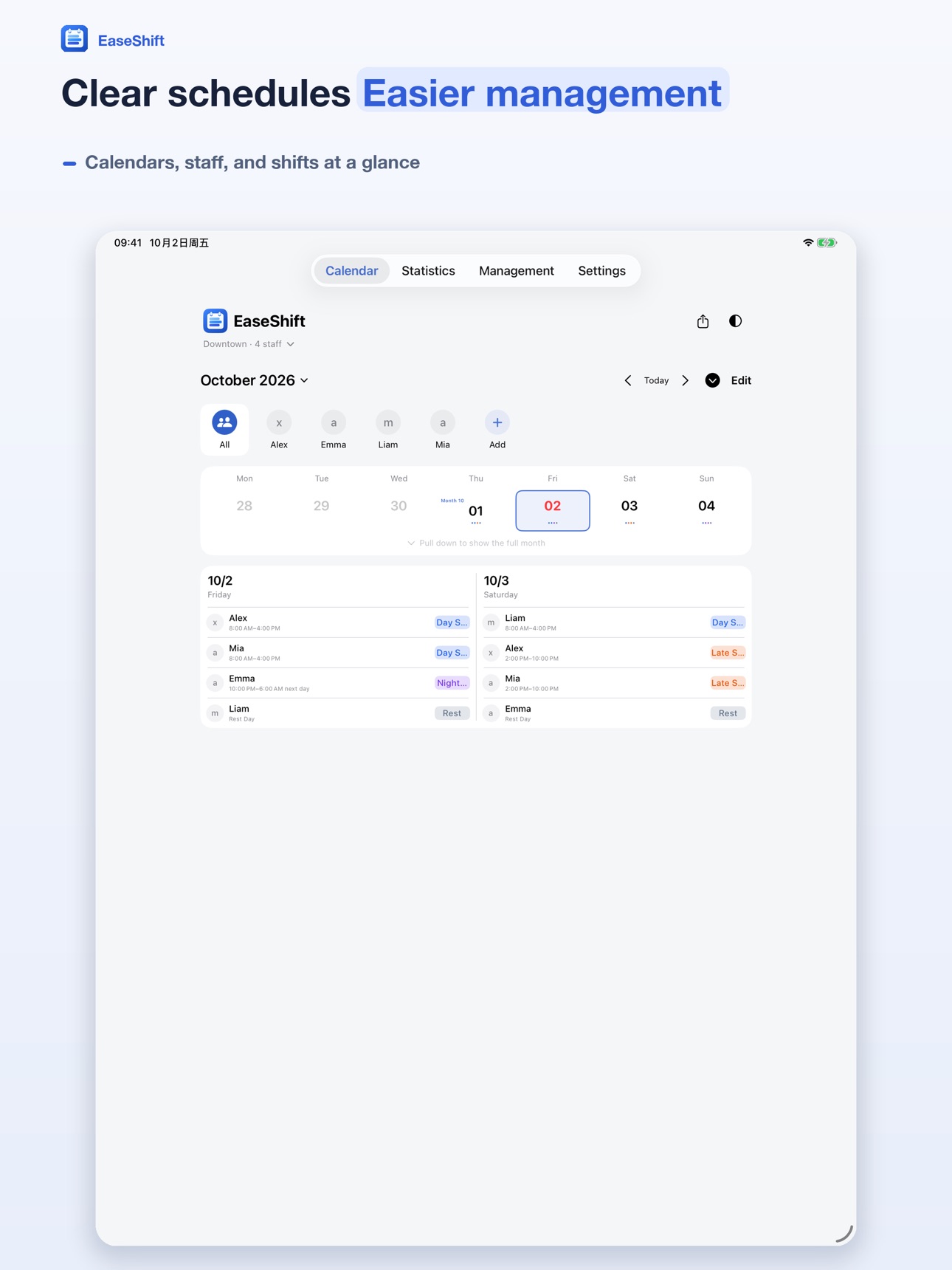Open the October 2026 month picker

[255, 380]
